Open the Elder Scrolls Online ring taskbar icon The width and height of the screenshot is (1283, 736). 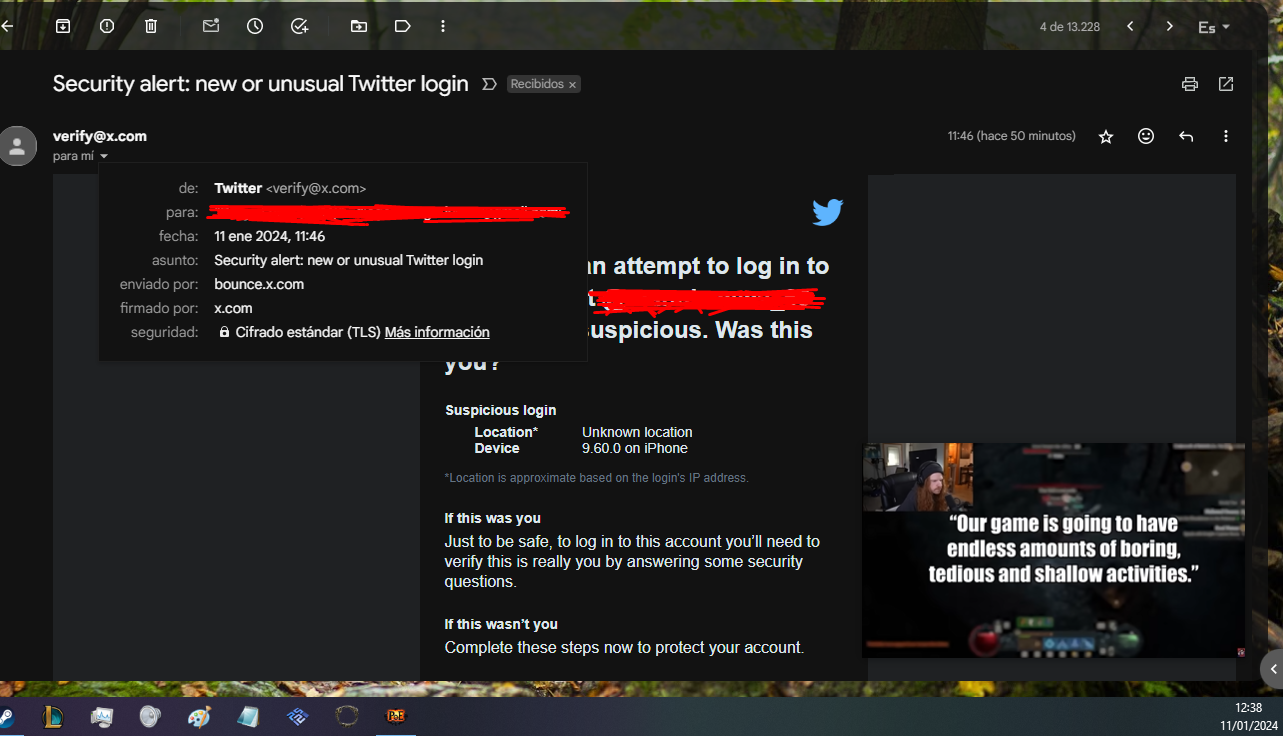(347, 716)
